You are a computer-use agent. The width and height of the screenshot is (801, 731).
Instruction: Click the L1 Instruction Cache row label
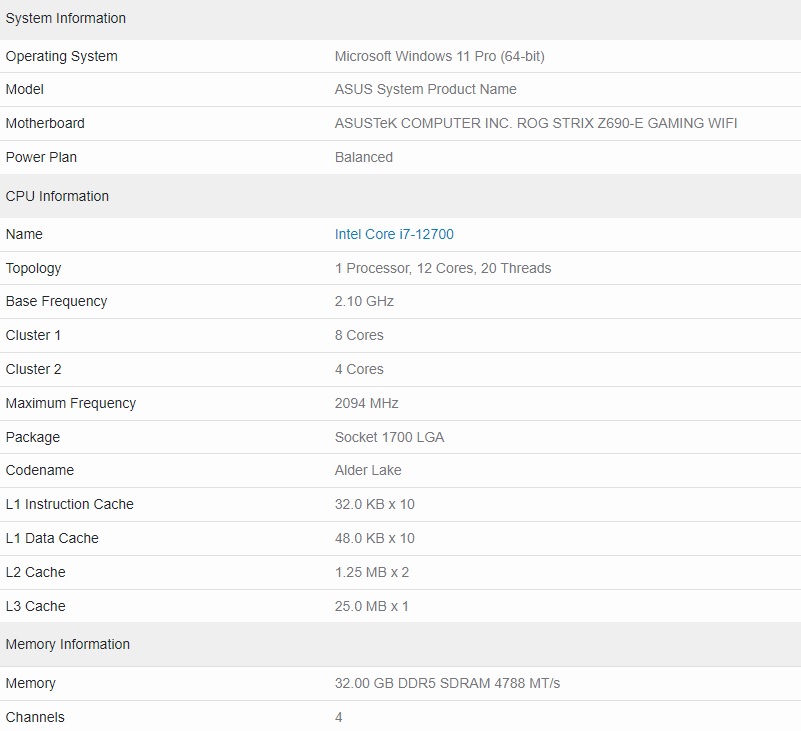click(x=69, y=504)
